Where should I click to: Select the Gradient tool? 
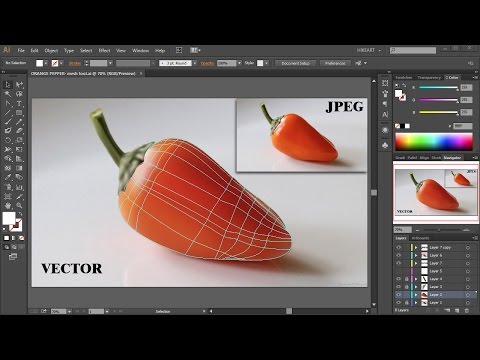19,168
